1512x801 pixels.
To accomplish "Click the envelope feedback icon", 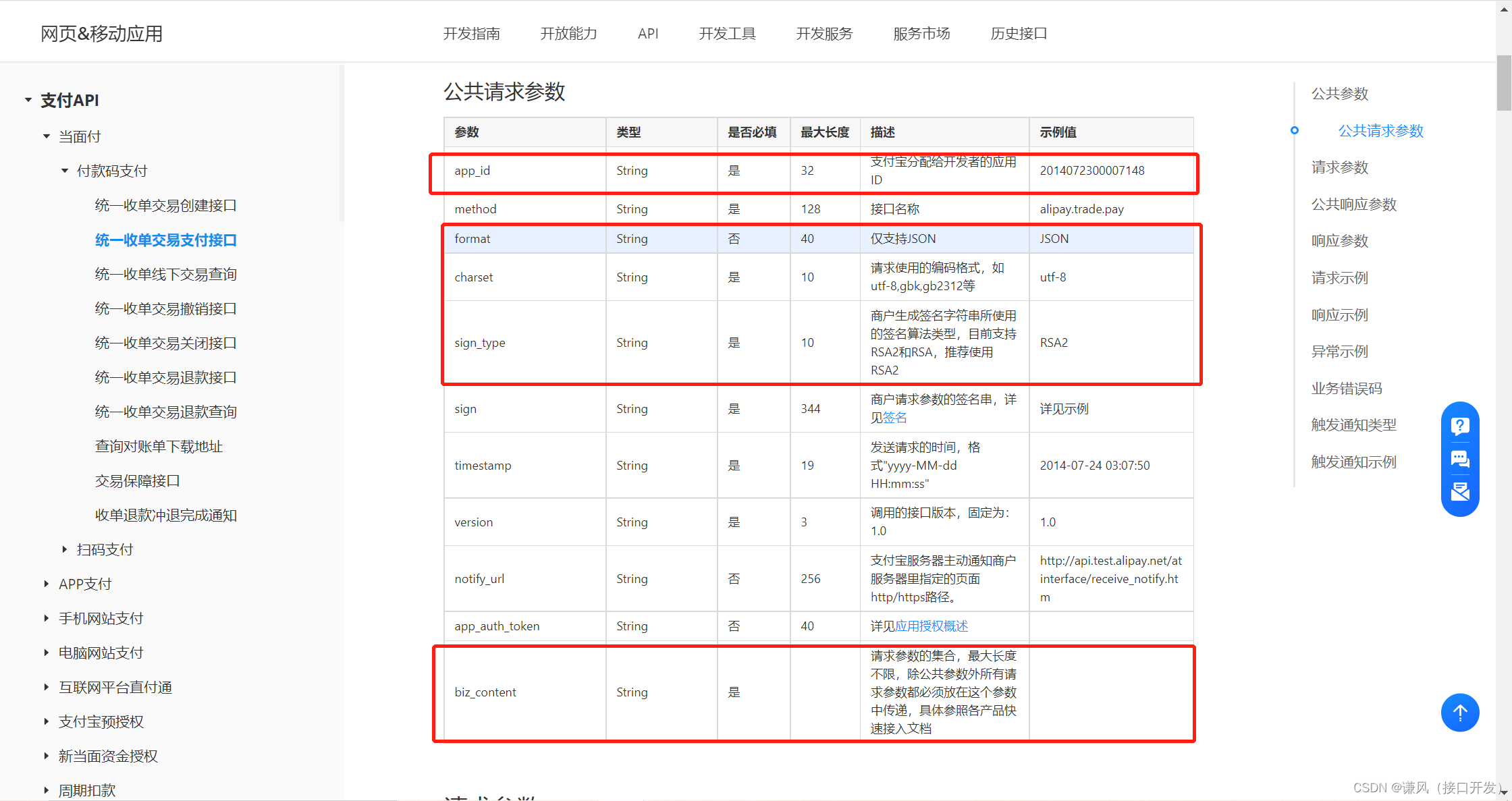I will pyautogui.click(x=1460, y=491).
